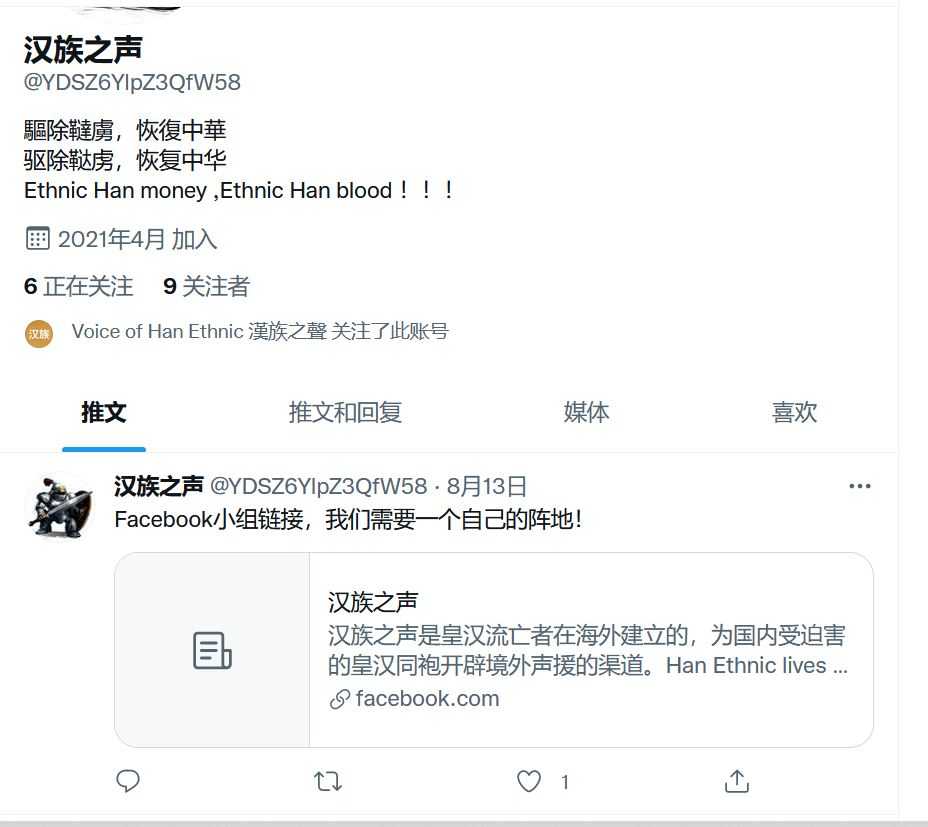Open the 6 正在关注 following list
The width and height of the screenshot is (928, 827).
pyautogui.click(x=79, y=287)
